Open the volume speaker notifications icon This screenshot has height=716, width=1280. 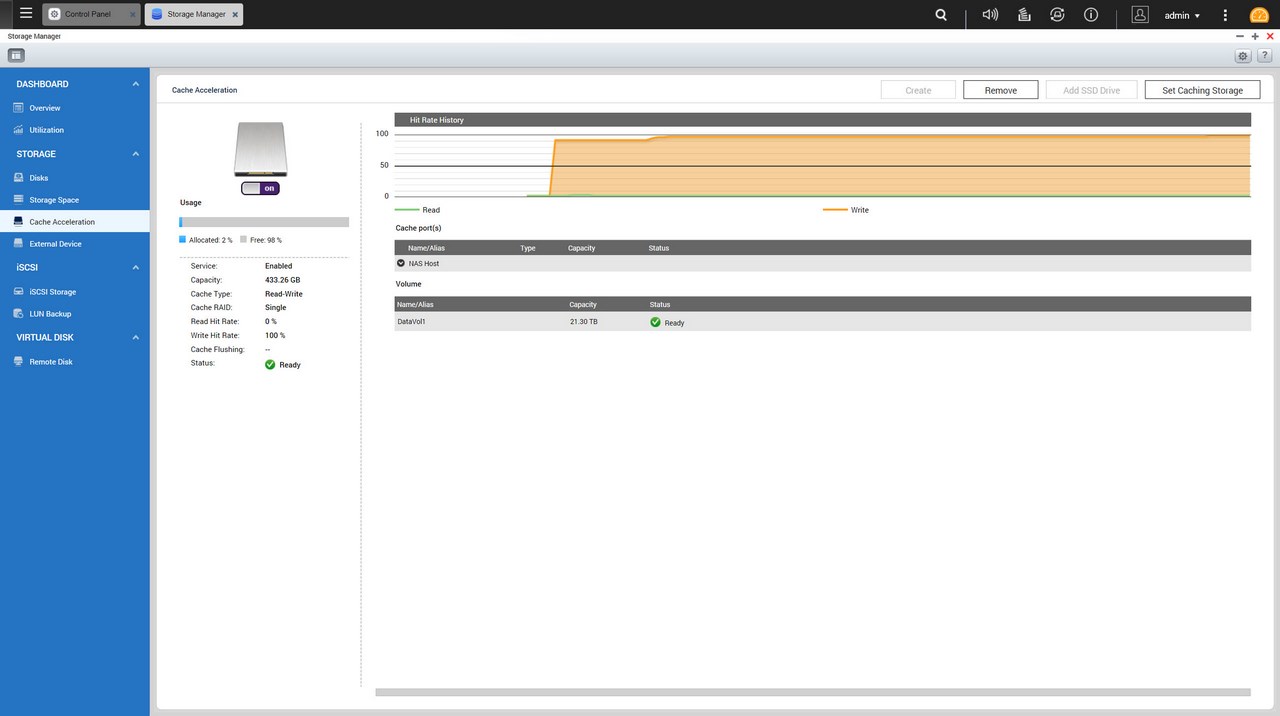(x=990, y=15)
